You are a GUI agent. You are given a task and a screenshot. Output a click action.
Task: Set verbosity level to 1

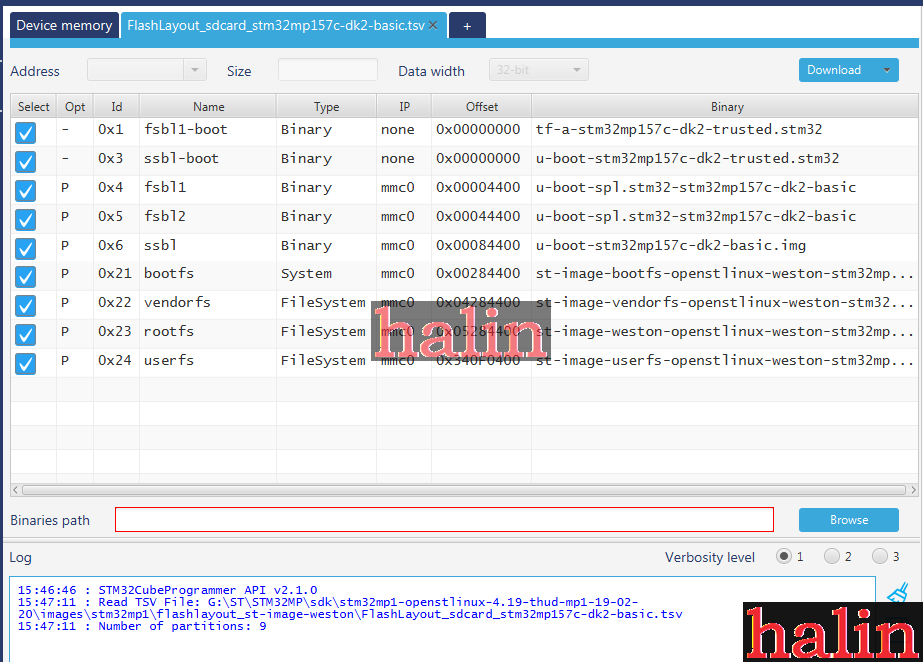[x=783, y=556]
